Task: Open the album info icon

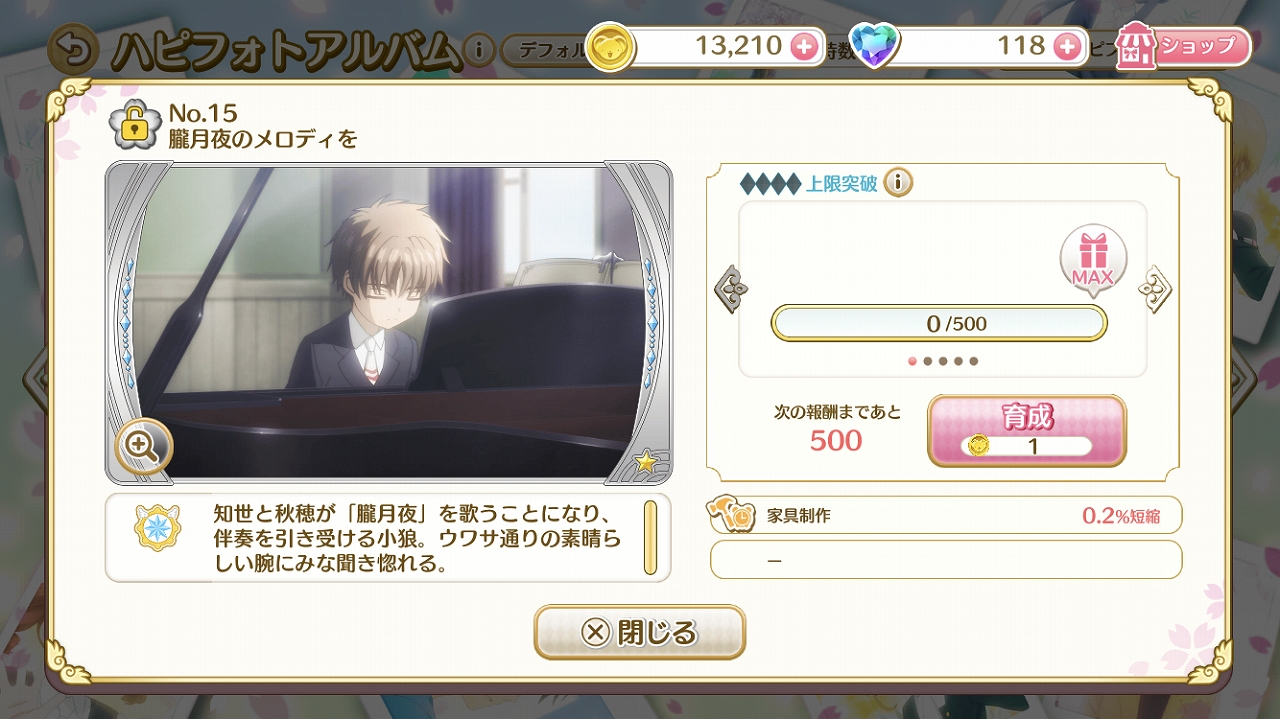Action: pos(479,49)
